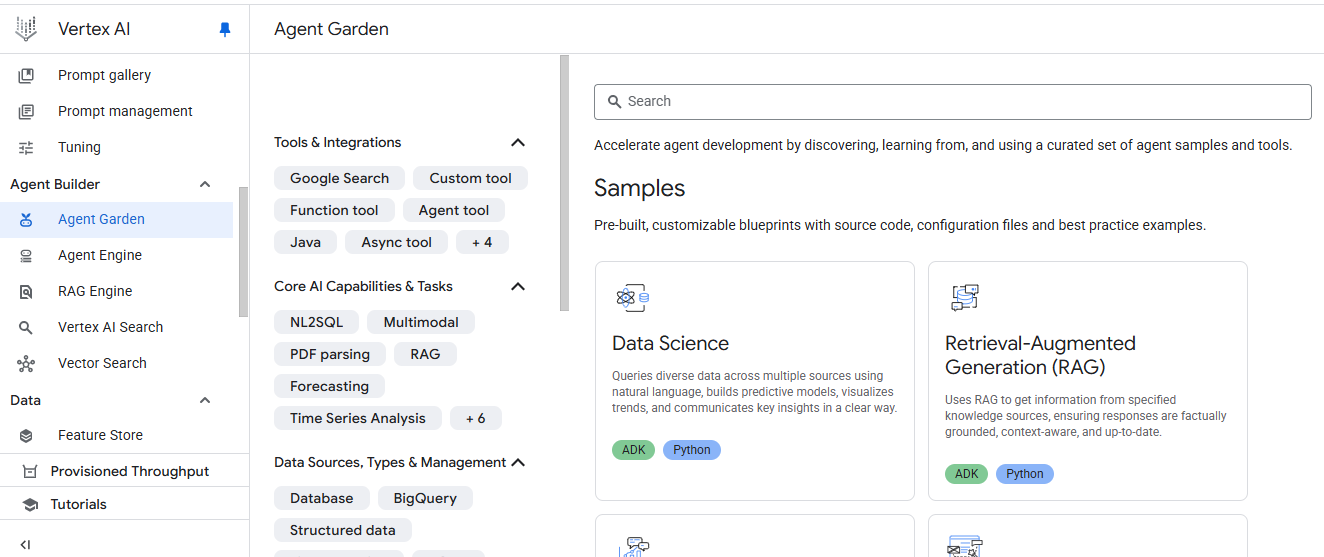Image resolution: width=1324 pixels, height=557 pixels.
Task: Click the Vertex AI Search magnifier icon
Action: point(26,327)
